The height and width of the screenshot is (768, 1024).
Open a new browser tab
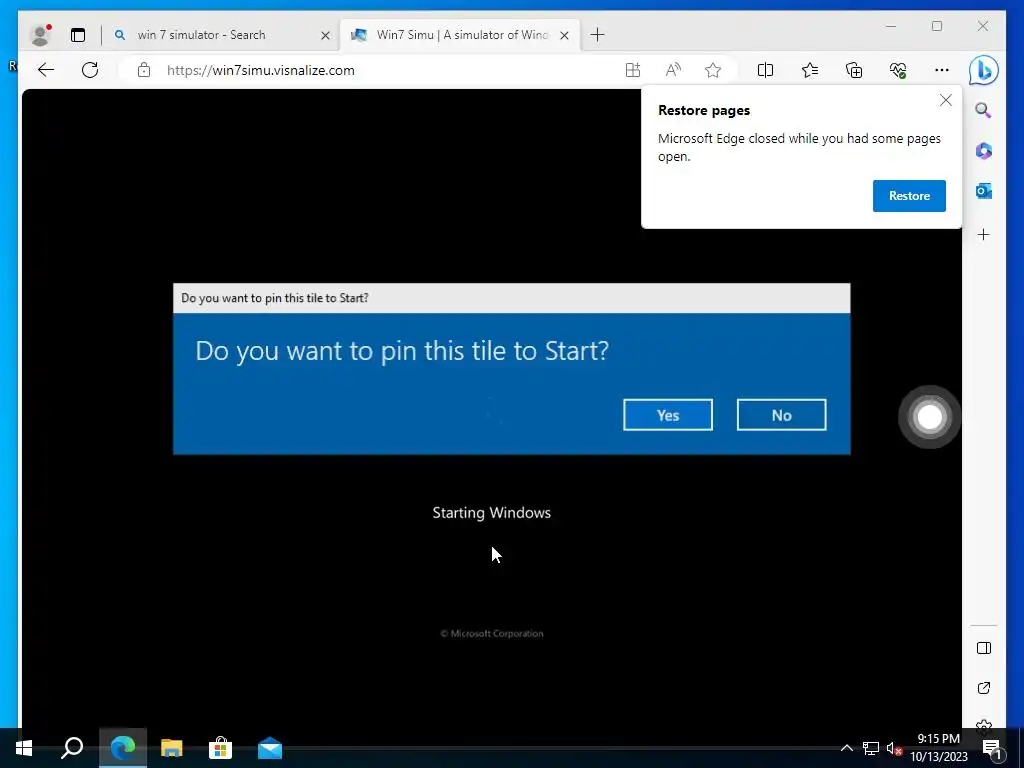(598, 35)
